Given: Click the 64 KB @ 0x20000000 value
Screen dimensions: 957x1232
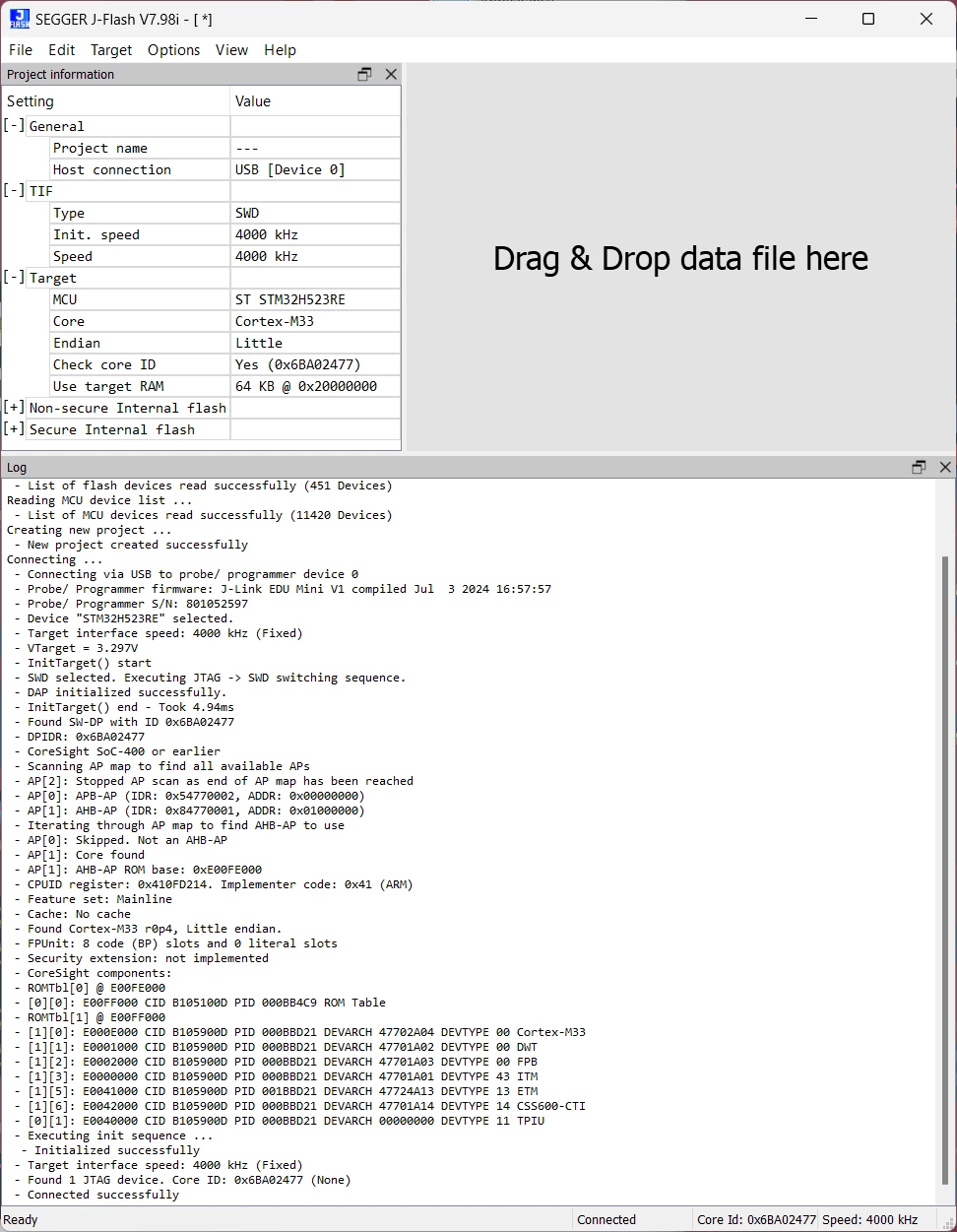Looking at the screenshot, I should (306, 386).
